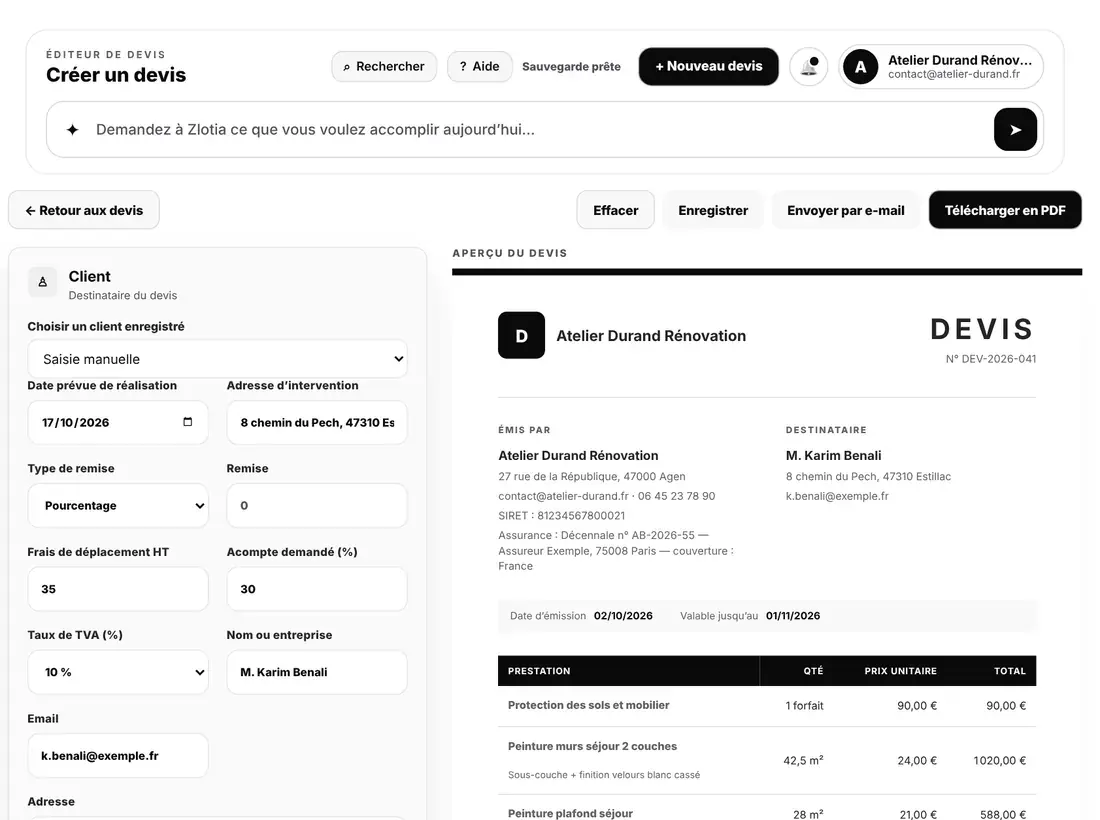The width and height of the screenshot is (1100, 820).
Task: Click the Effacer button
Action: tap(615, 210)
